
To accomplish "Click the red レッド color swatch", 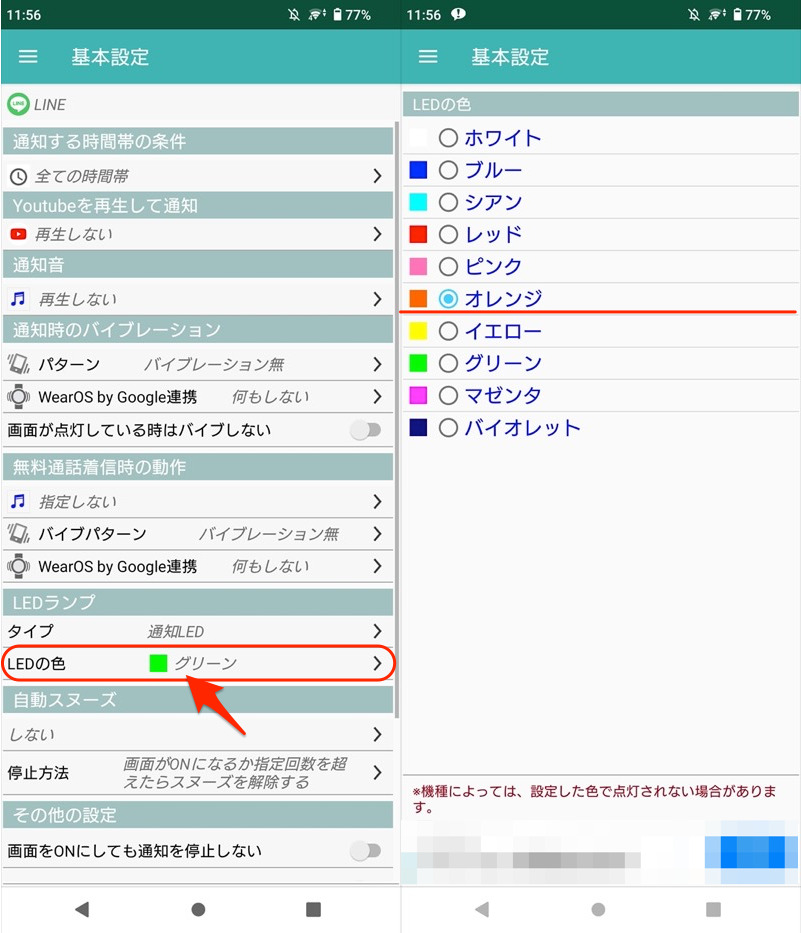I will (418, 234).
